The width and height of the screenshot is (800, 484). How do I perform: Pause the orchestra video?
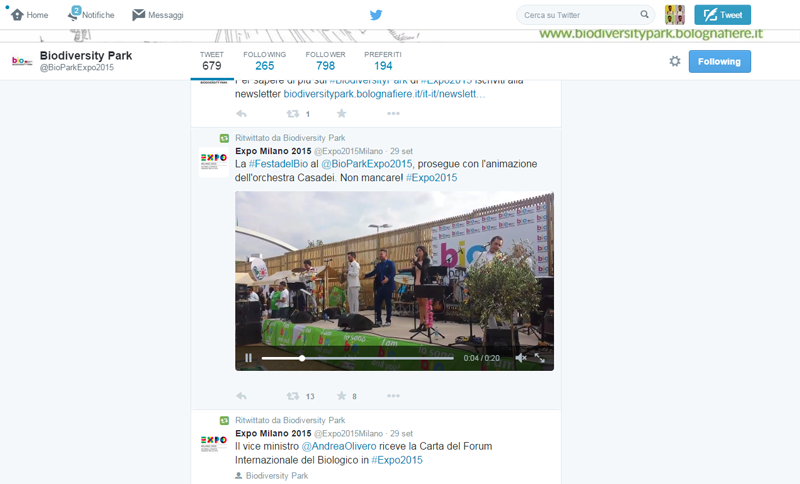coord(248,358)
